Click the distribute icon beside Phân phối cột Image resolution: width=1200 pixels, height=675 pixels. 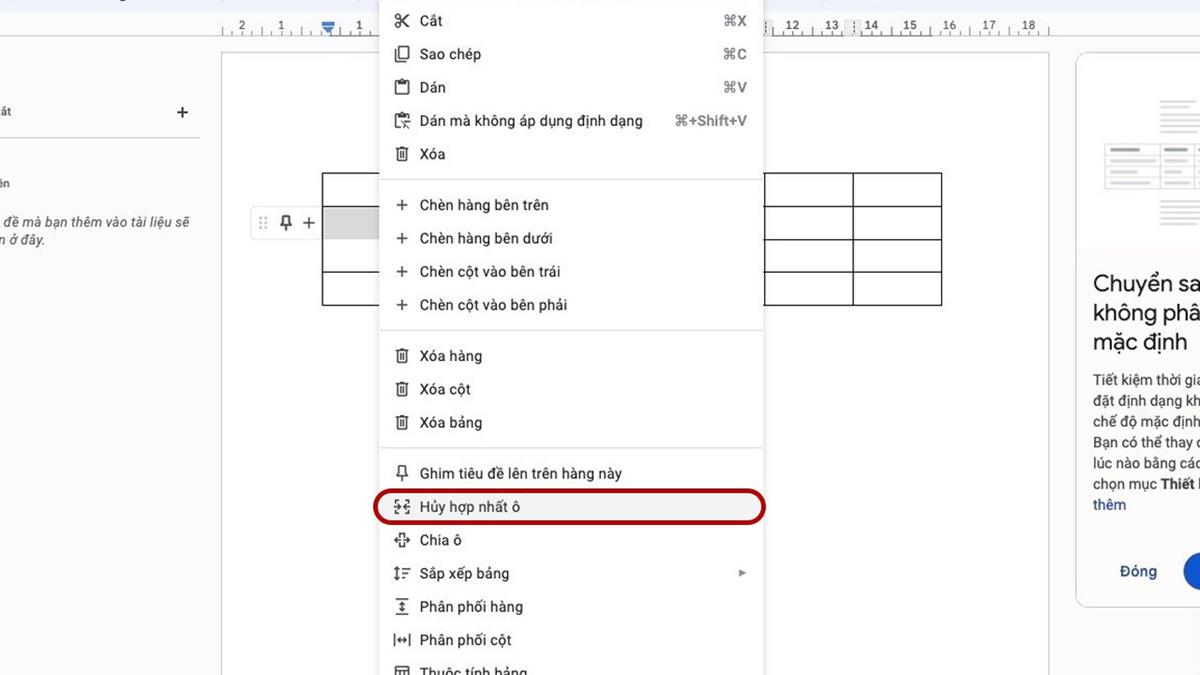click(401, 640)
